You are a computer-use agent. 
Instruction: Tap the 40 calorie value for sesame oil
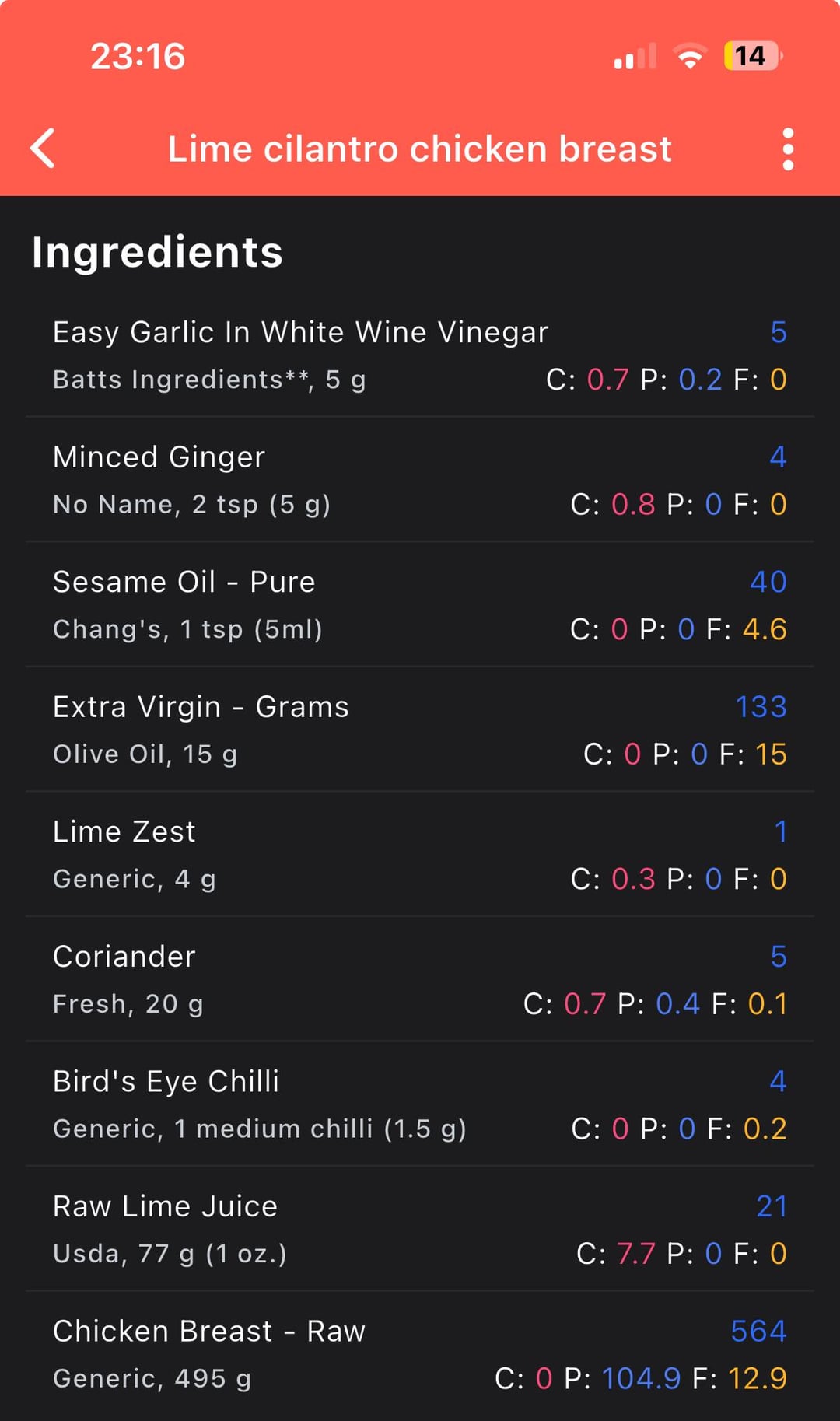coord(768,583)
